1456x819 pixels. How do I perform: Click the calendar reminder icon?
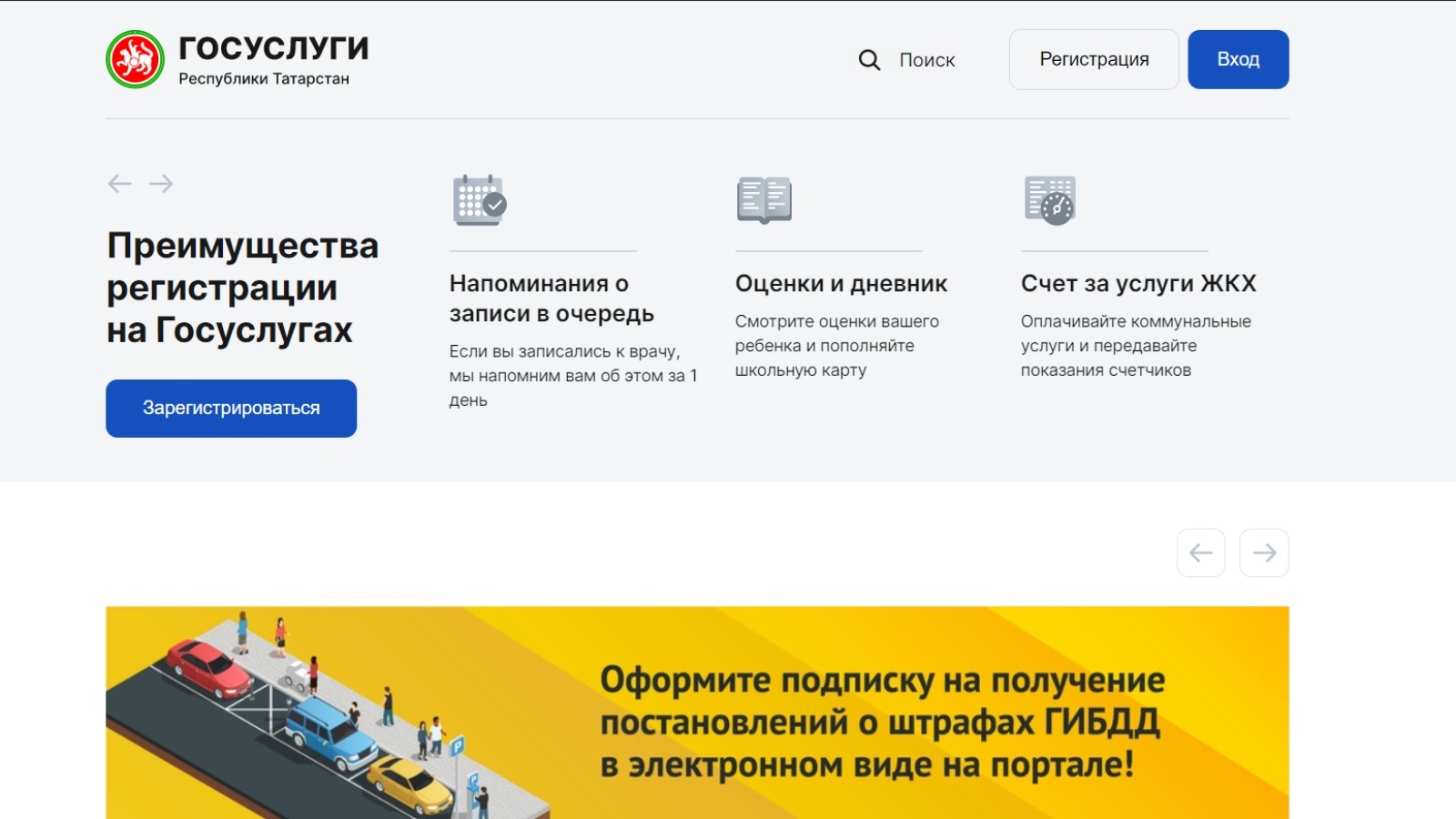[480, 199]
